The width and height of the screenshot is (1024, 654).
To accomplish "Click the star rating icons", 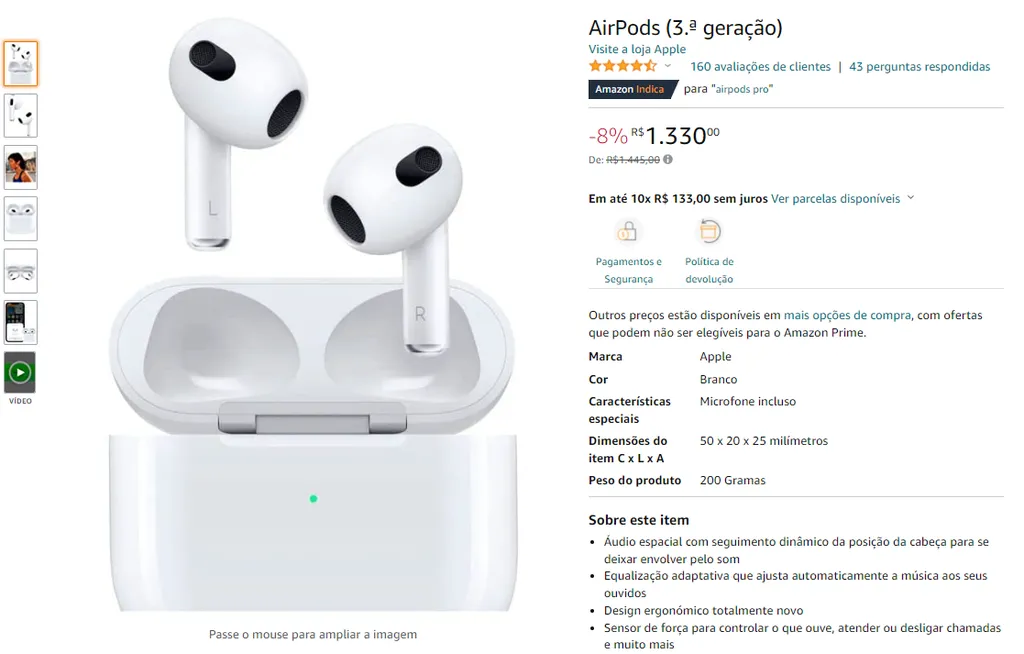I will [x=622, y=66].
